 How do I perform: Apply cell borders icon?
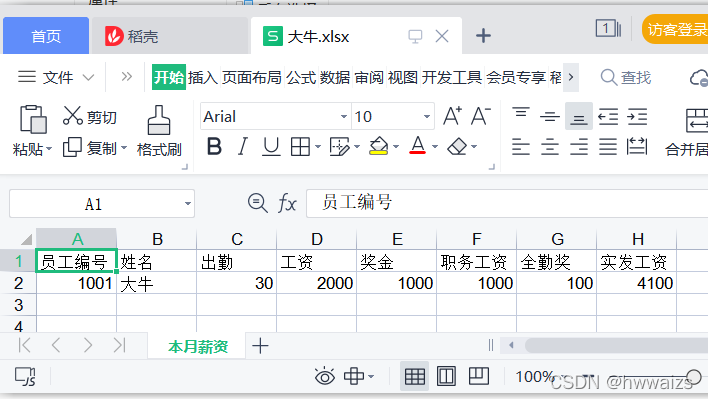300,147
